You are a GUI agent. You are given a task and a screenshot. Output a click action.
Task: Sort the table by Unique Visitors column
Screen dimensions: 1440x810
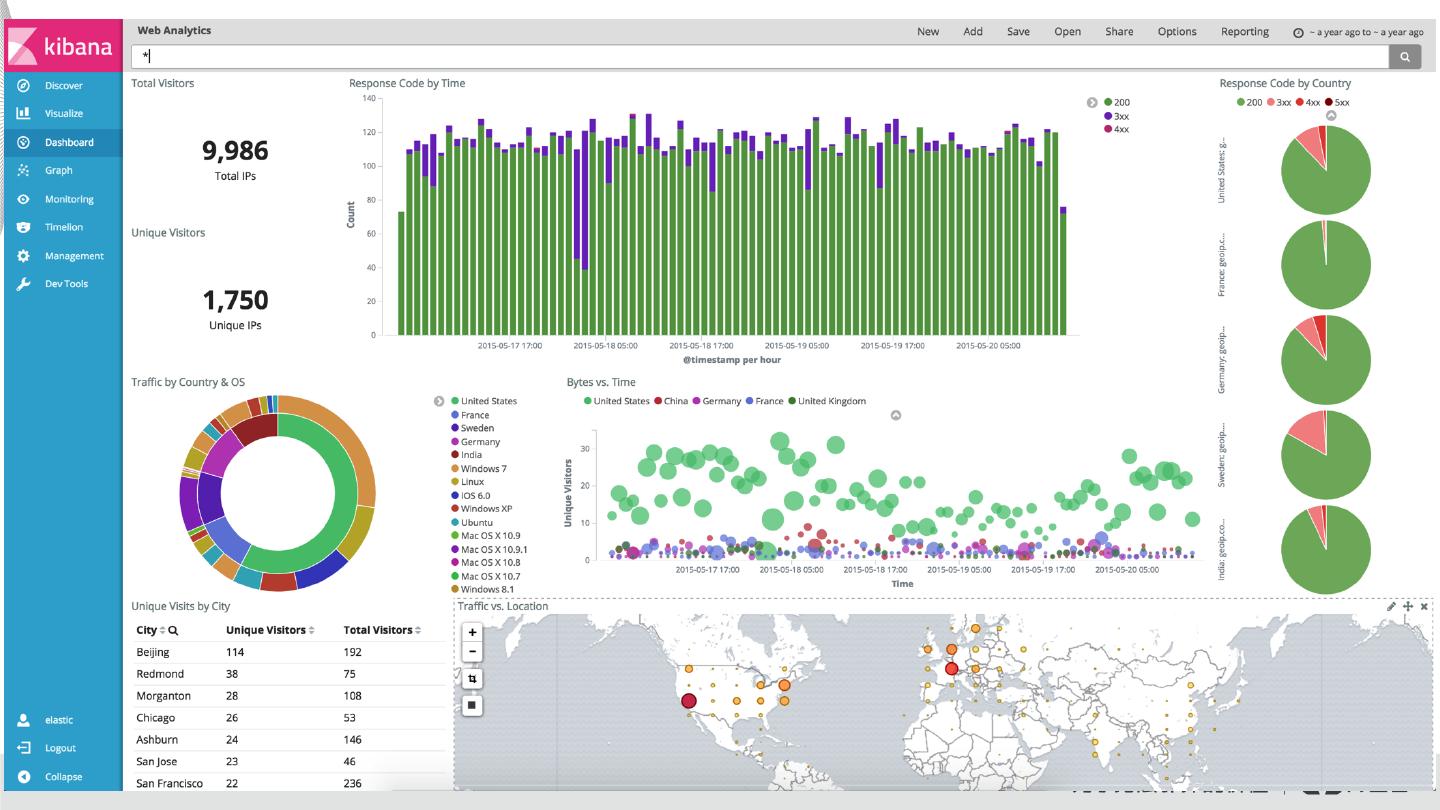[311, 630]
